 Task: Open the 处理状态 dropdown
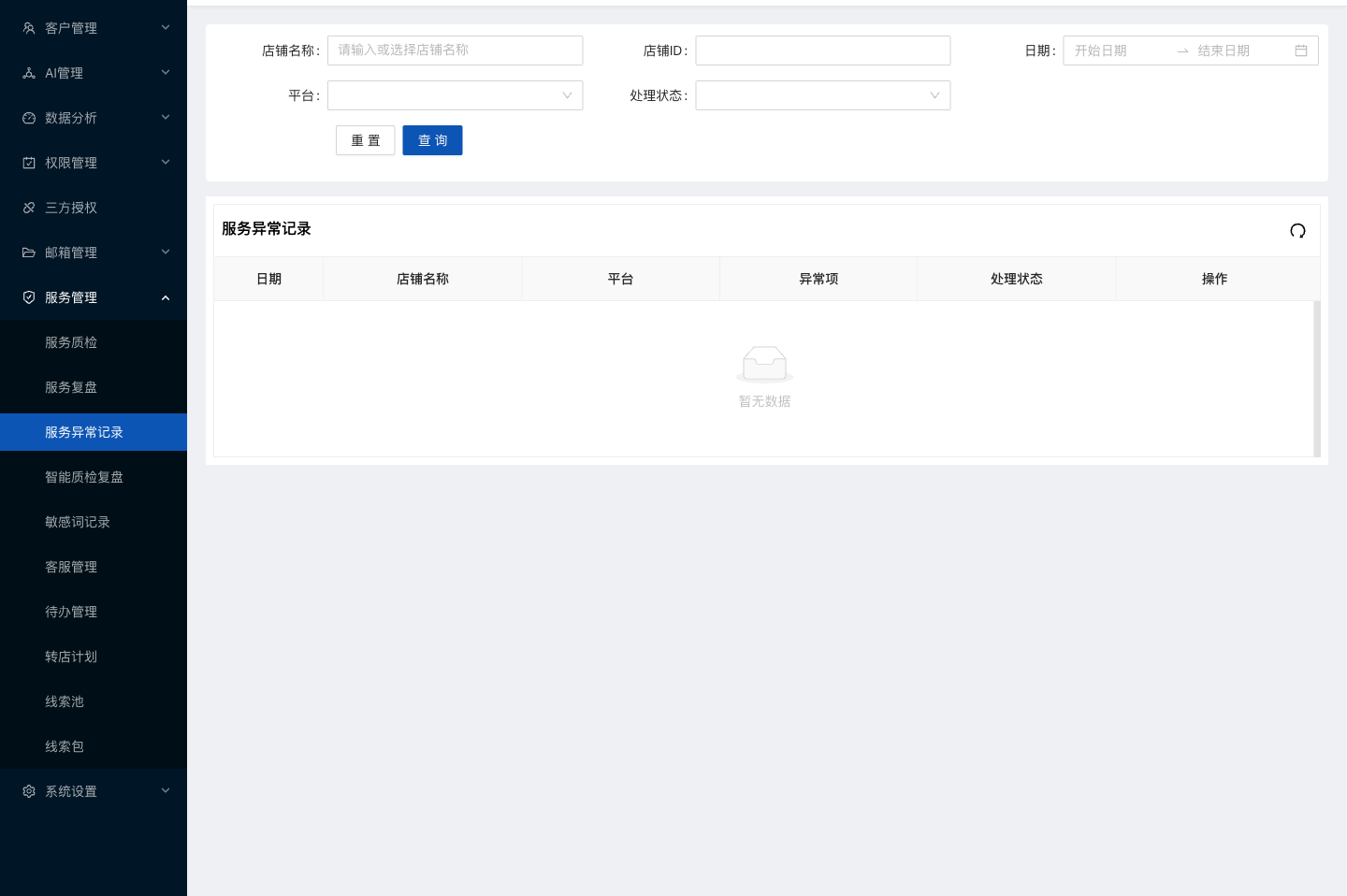[823, 95]
